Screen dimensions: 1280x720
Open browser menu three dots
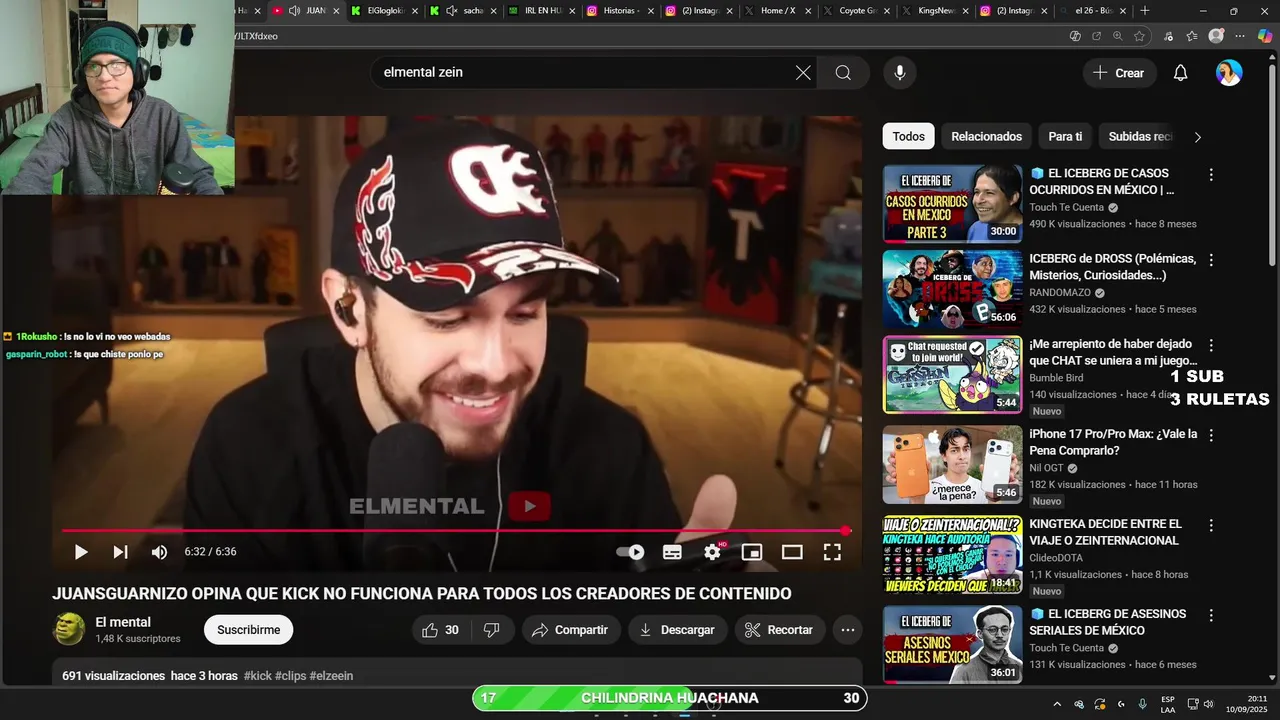coord(1240,36)
